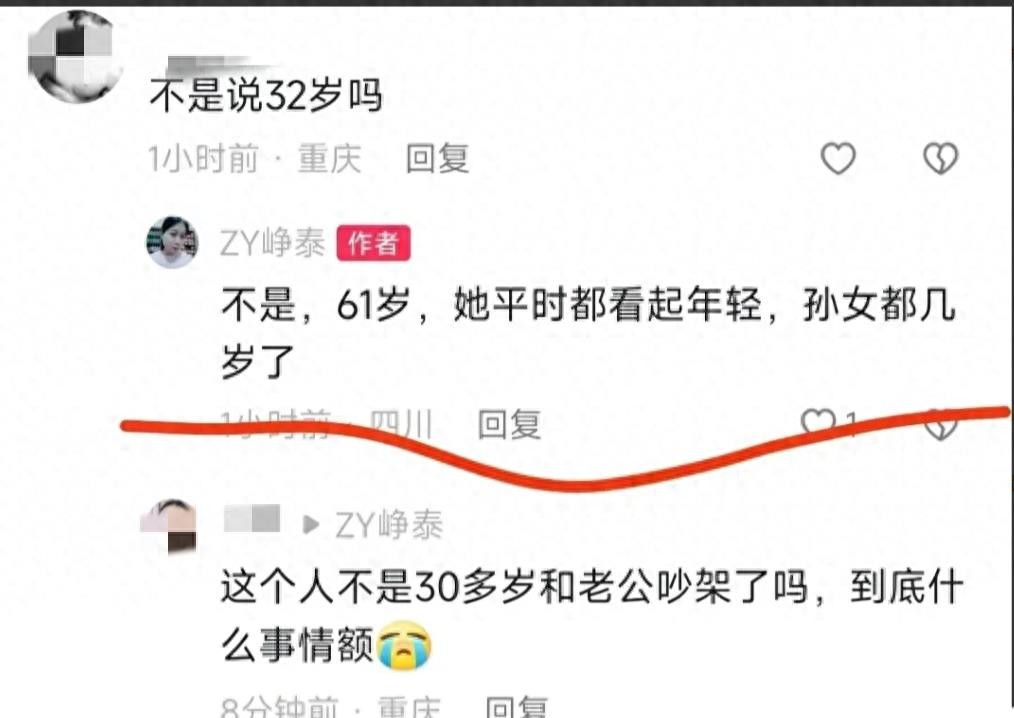
Task: Reply to the 不是说32岁吗 comment
Action: point(437,158)
